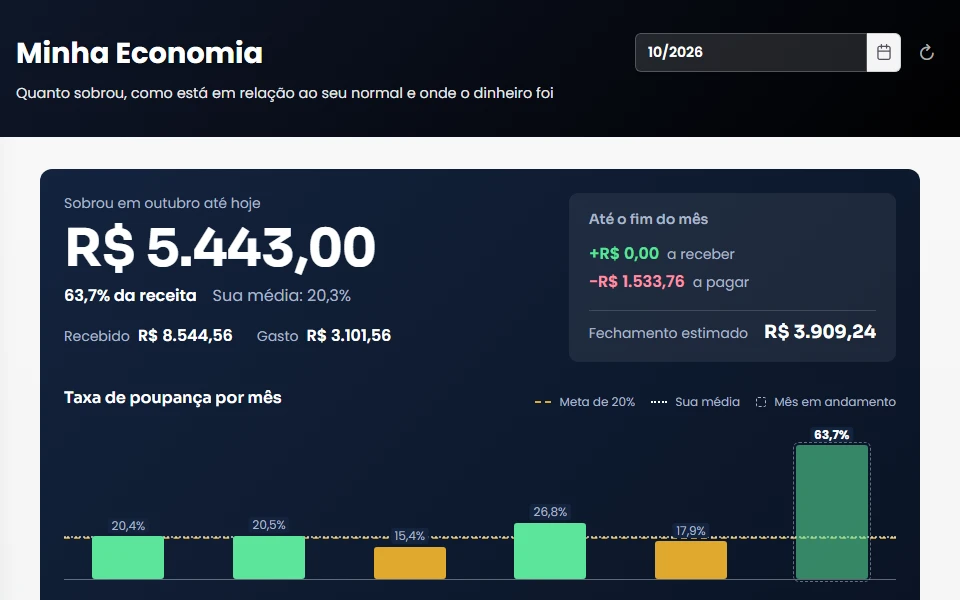
Task: Click the 20,5% savings bar
Action: [x=269, y=557]
